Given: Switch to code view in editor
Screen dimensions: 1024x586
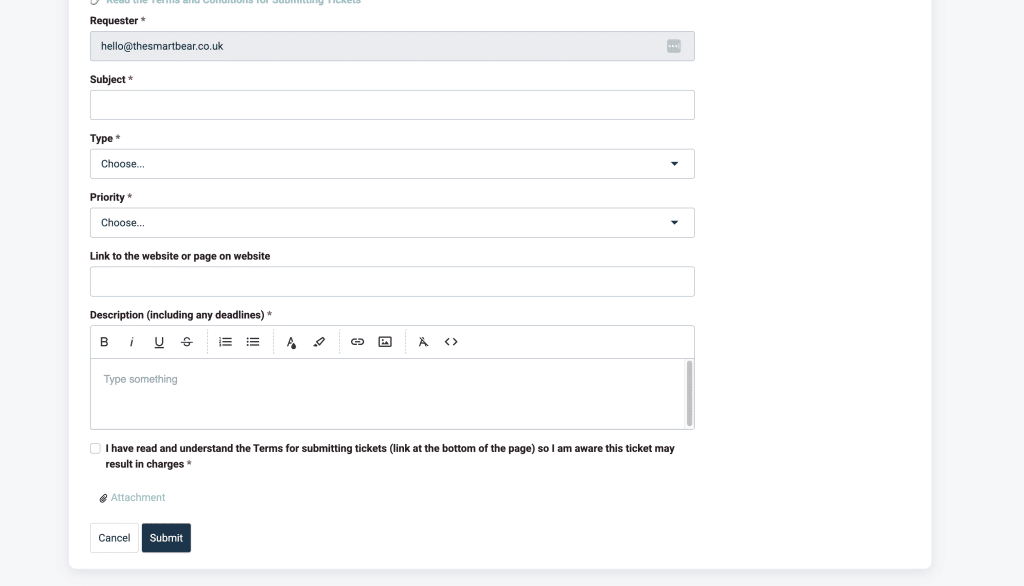Looking at the screenshot, I should 451,342.
